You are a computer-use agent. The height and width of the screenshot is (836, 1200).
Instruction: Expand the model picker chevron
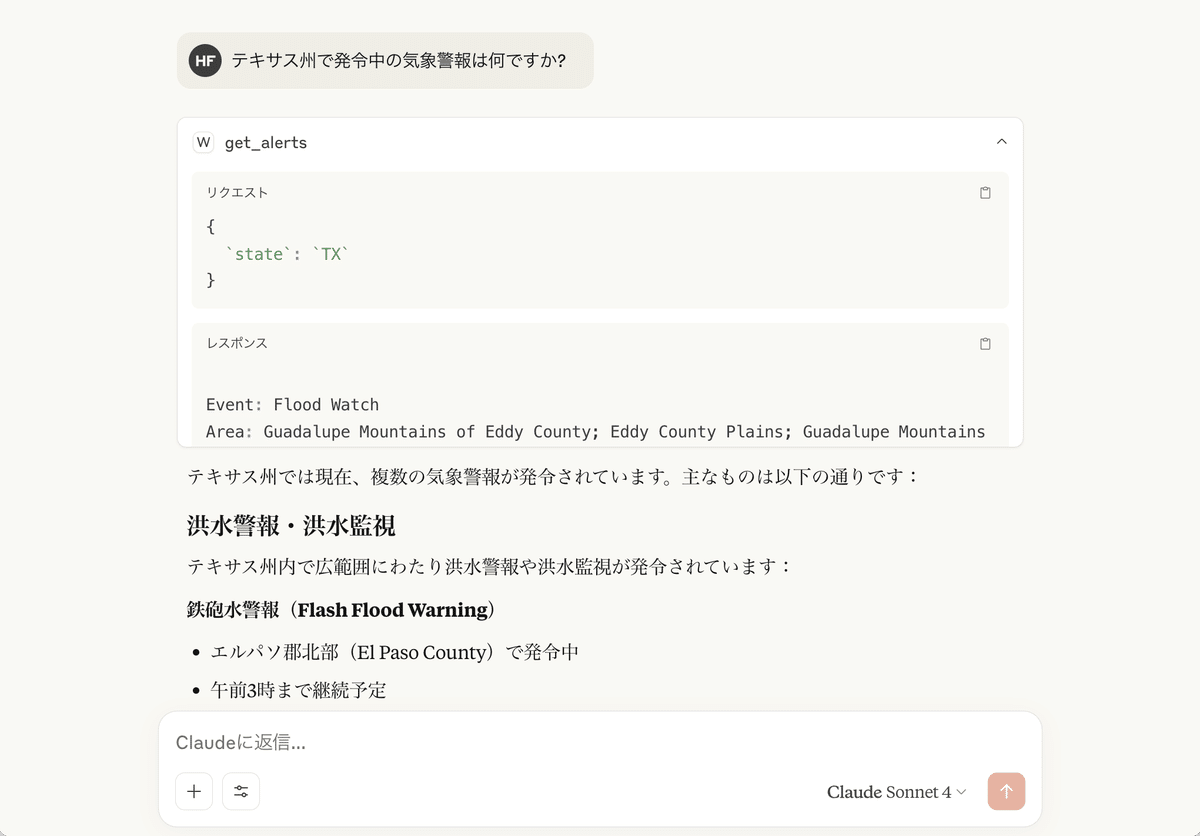pyautogui.click(x=961, y=793)
